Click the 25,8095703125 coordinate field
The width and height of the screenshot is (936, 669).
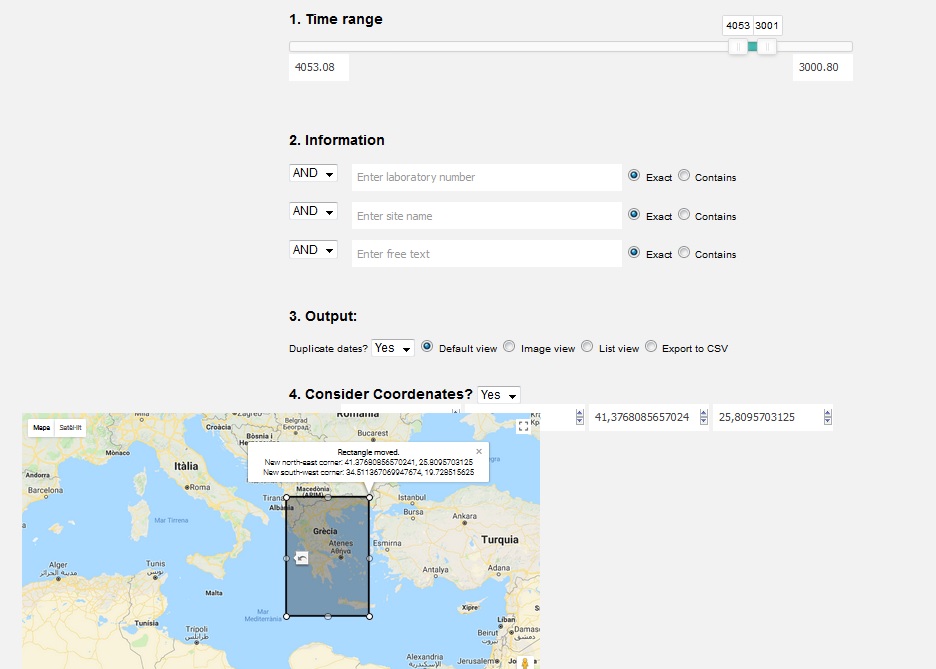click(x=772, y=417)
